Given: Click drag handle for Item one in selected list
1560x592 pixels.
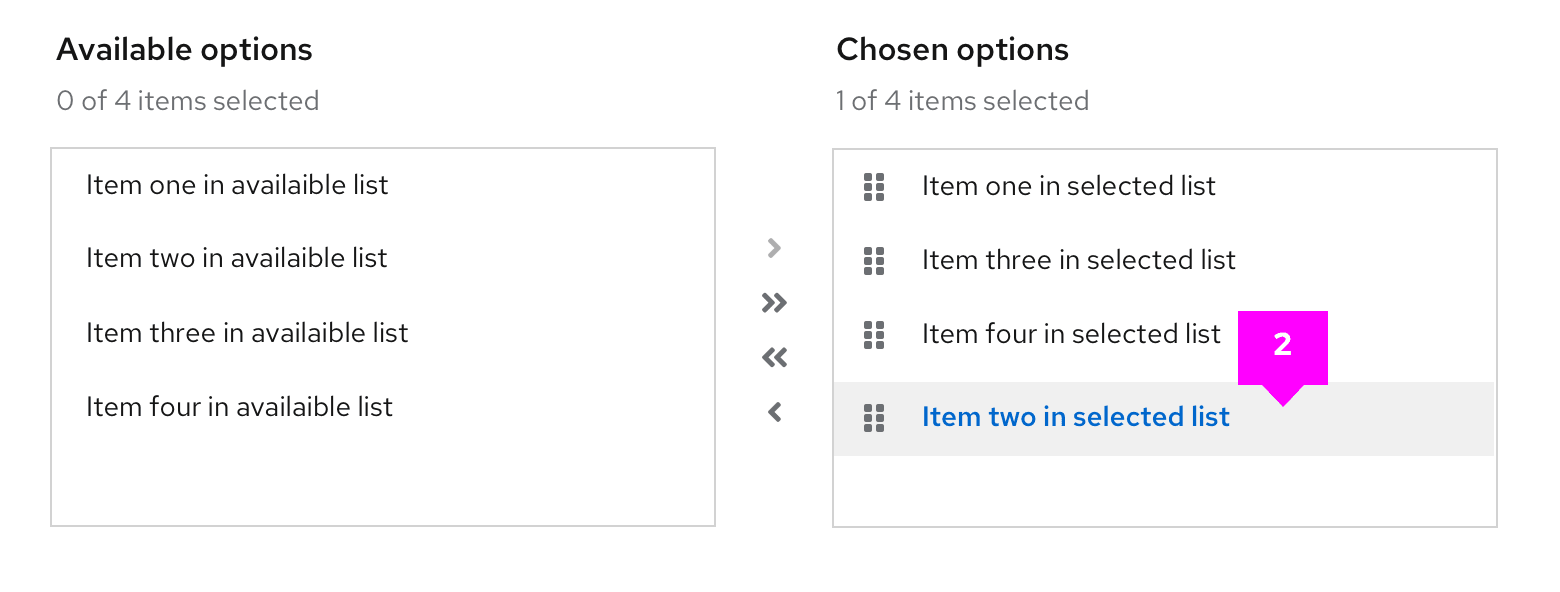Looking at the screenshot, I should [874, 187].
